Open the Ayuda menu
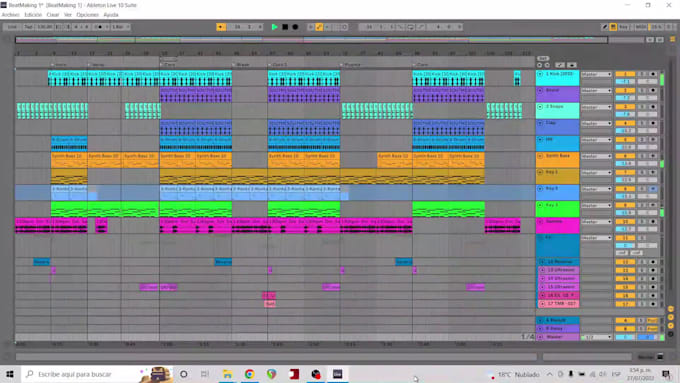Viewport: 680px width, 383px height. 111,15
